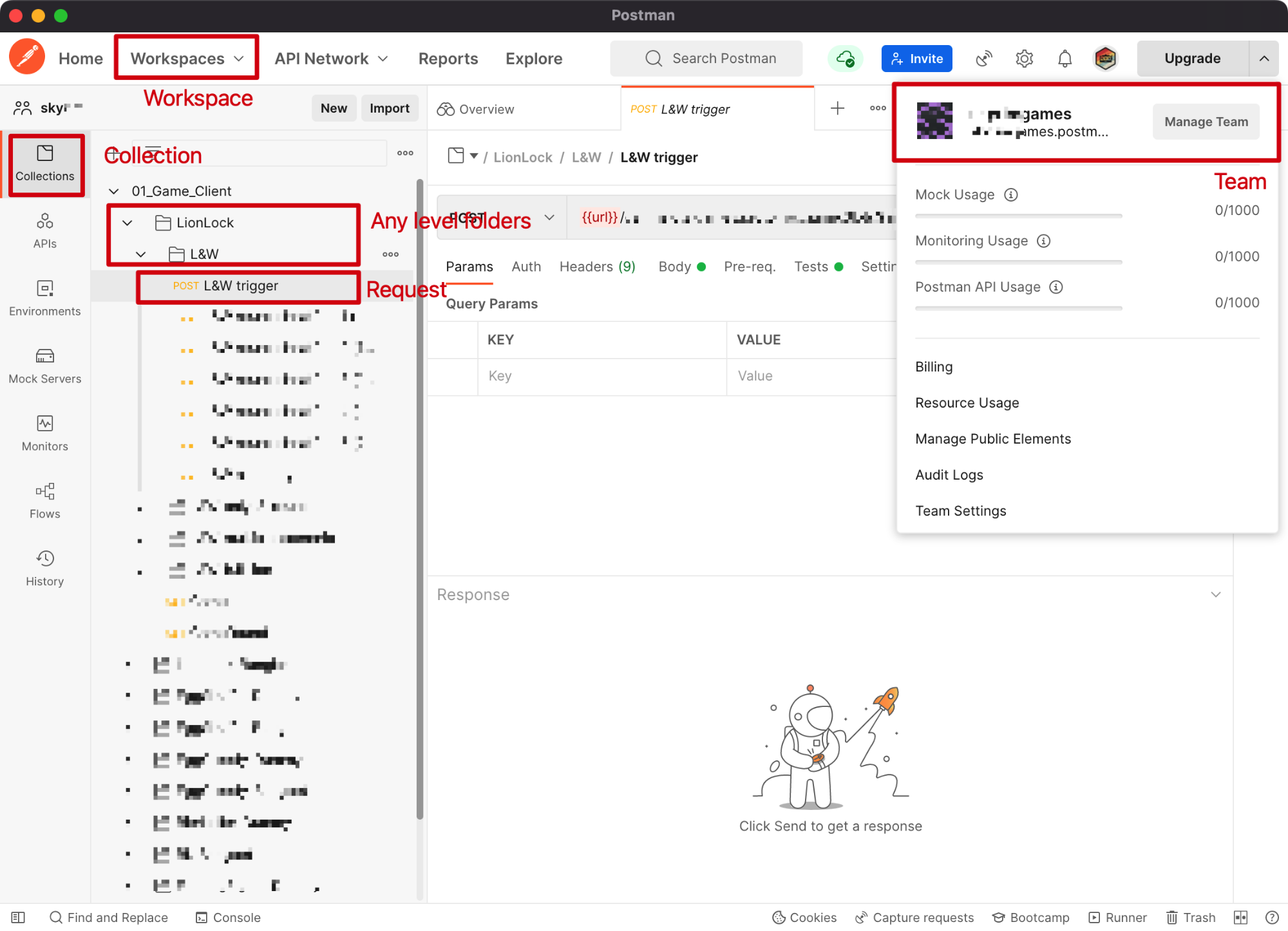Select the Auth tab
Viewport: 1288px width, 931px height.
click(526, 267)
